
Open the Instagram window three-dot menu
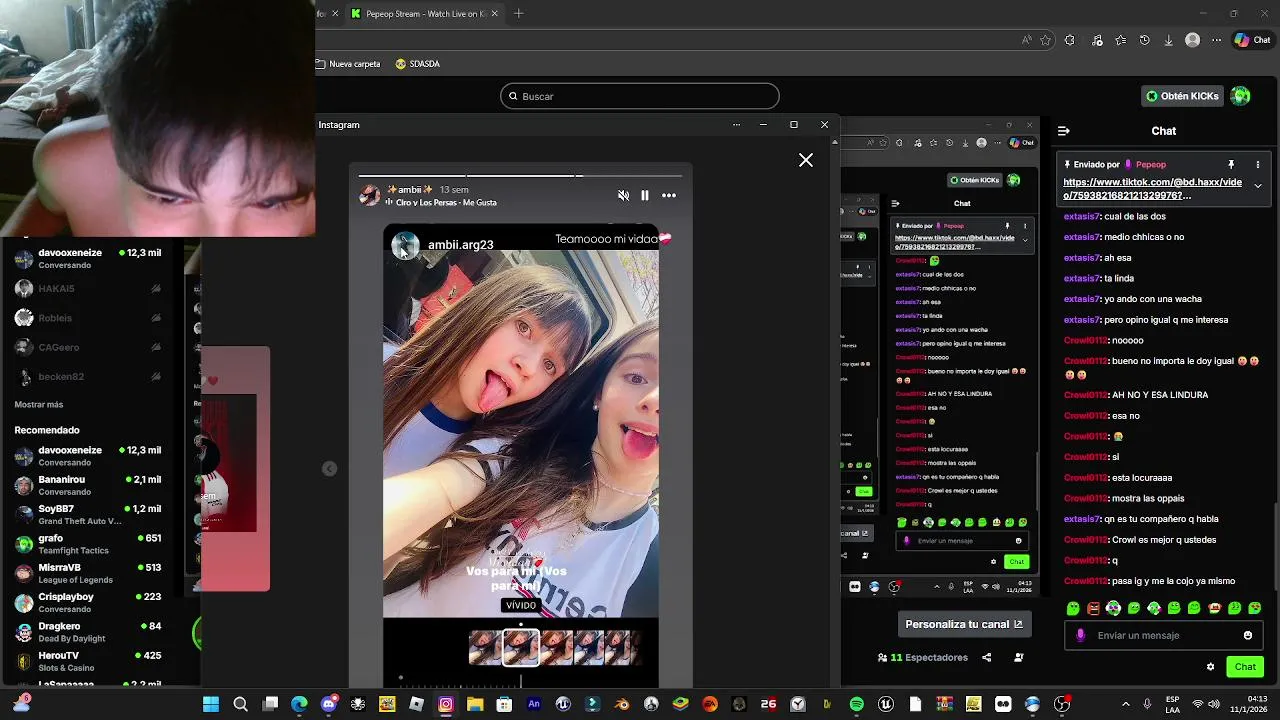click(x=737, y=125)
